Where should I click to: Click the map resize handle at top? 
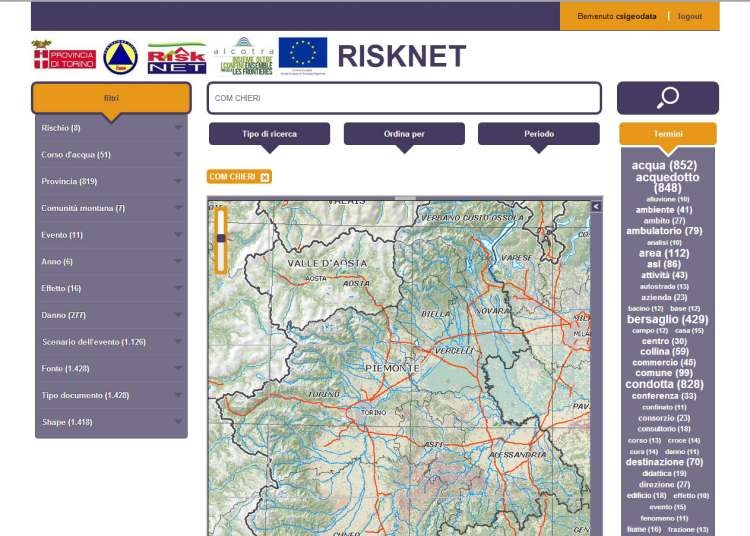405,197
